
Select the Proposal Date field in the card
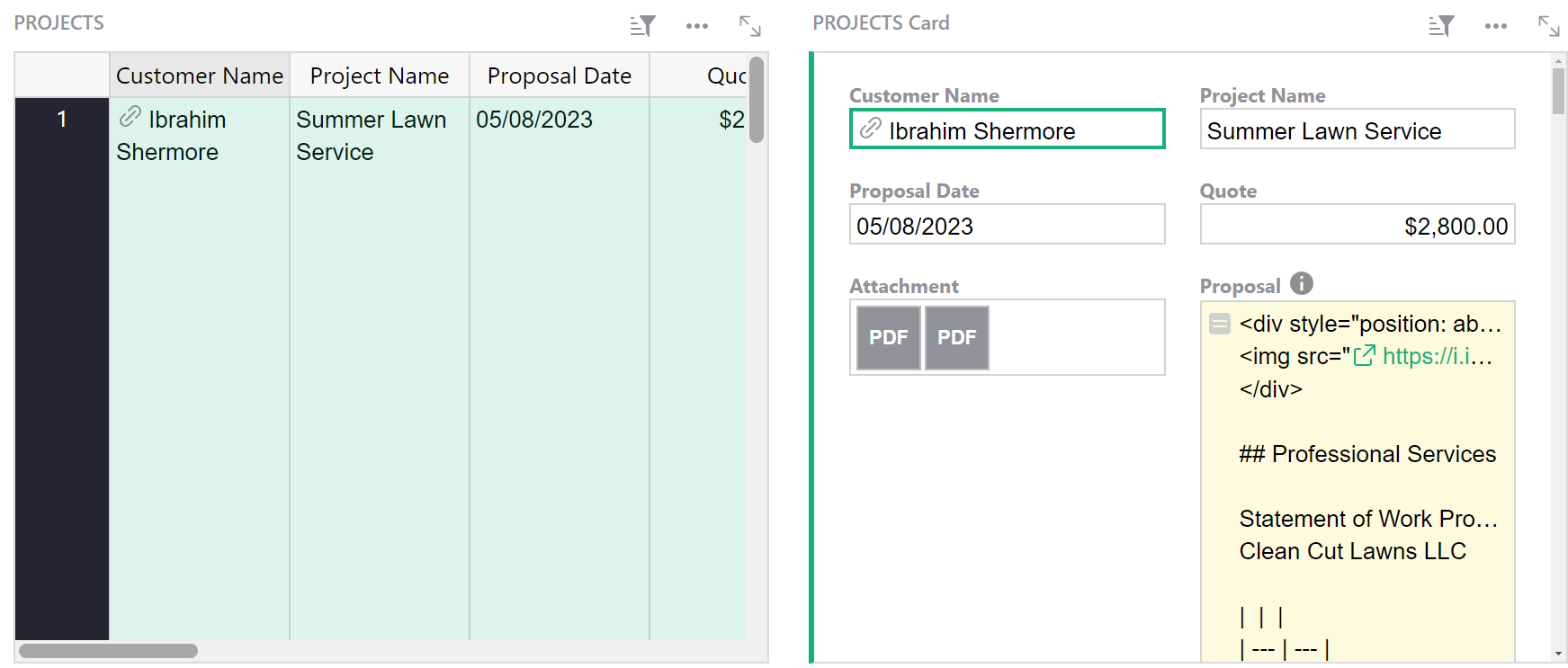point(1007,225)
